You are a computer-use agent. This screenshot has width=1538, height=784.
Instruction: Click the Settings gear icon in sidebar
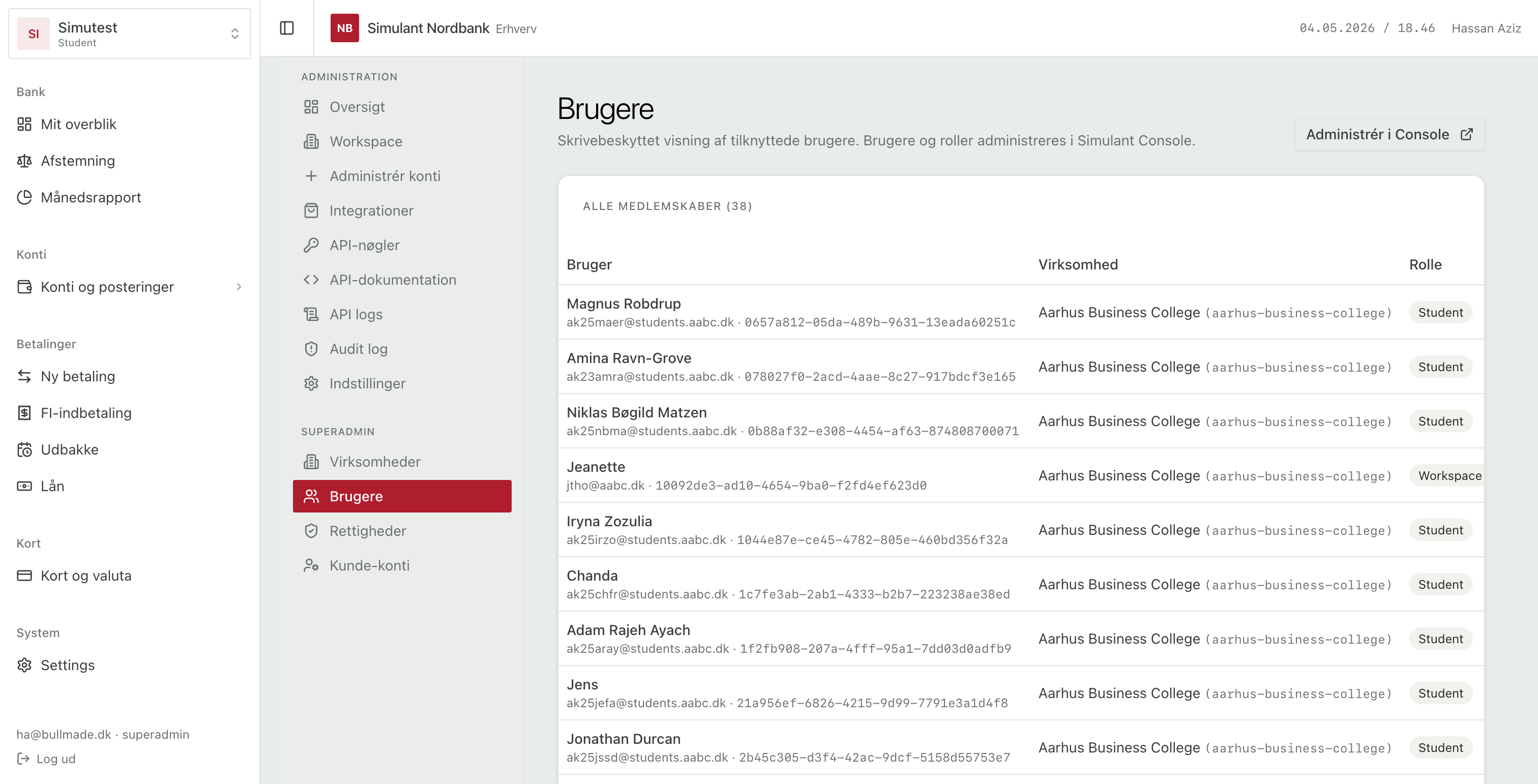pyautogui.click(x=24, y=665)
